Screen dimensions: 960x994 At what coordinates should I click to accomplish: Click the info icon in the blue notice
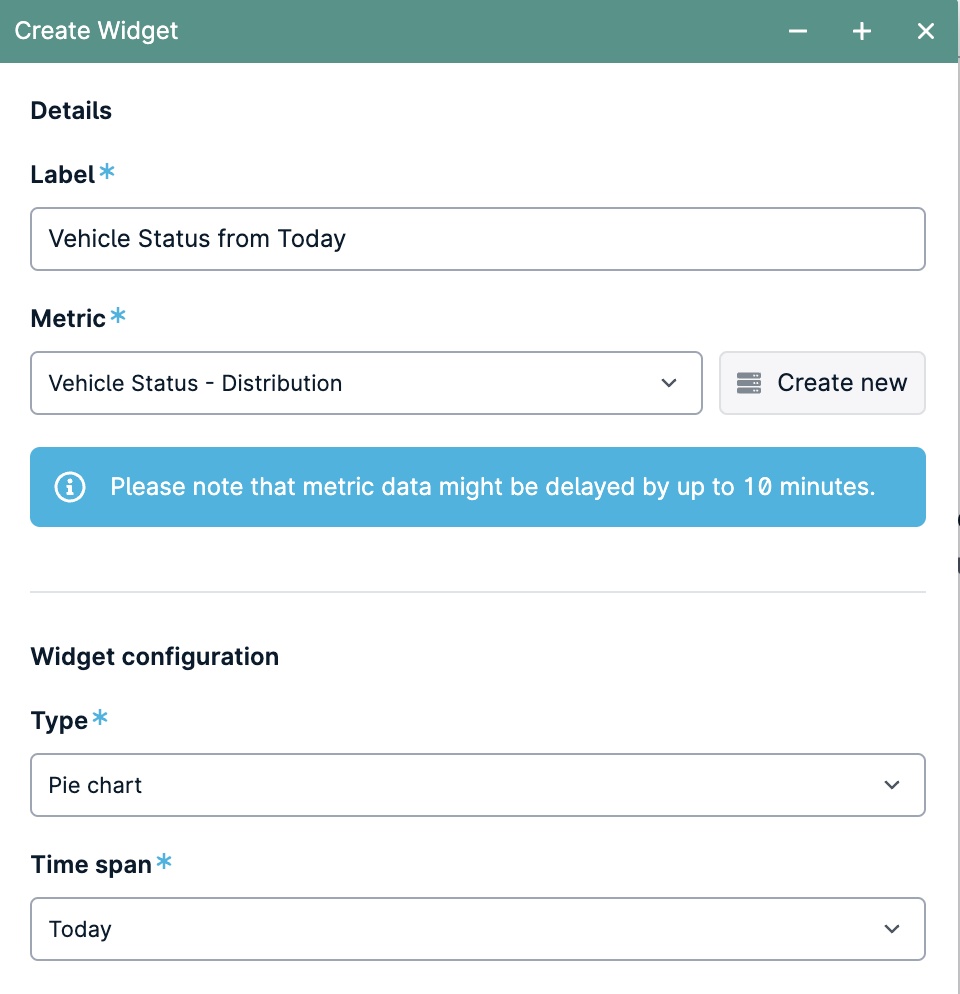coord(70,487)
